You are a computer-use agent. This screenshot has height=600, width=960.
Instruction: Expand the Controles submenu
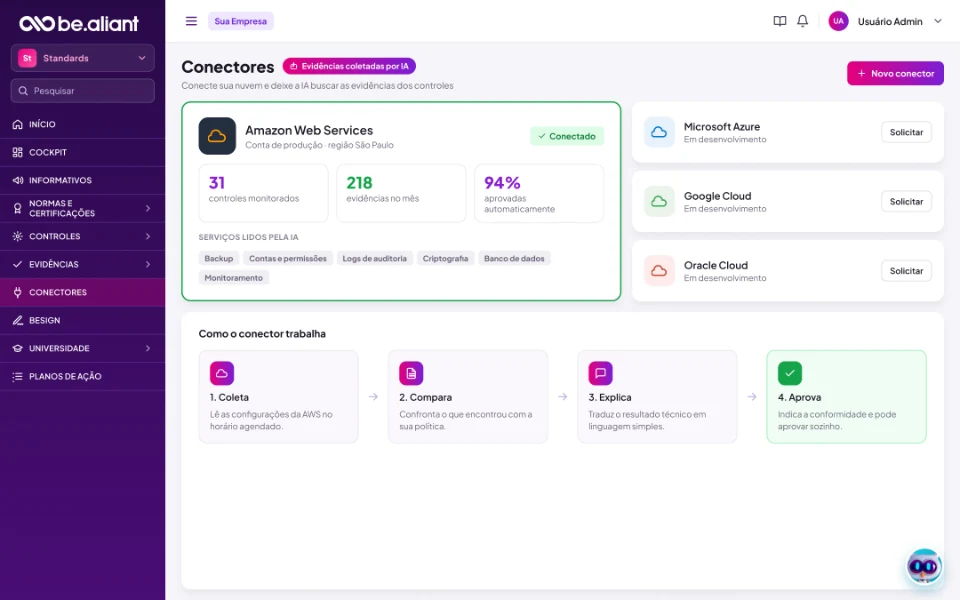(148, 236)
